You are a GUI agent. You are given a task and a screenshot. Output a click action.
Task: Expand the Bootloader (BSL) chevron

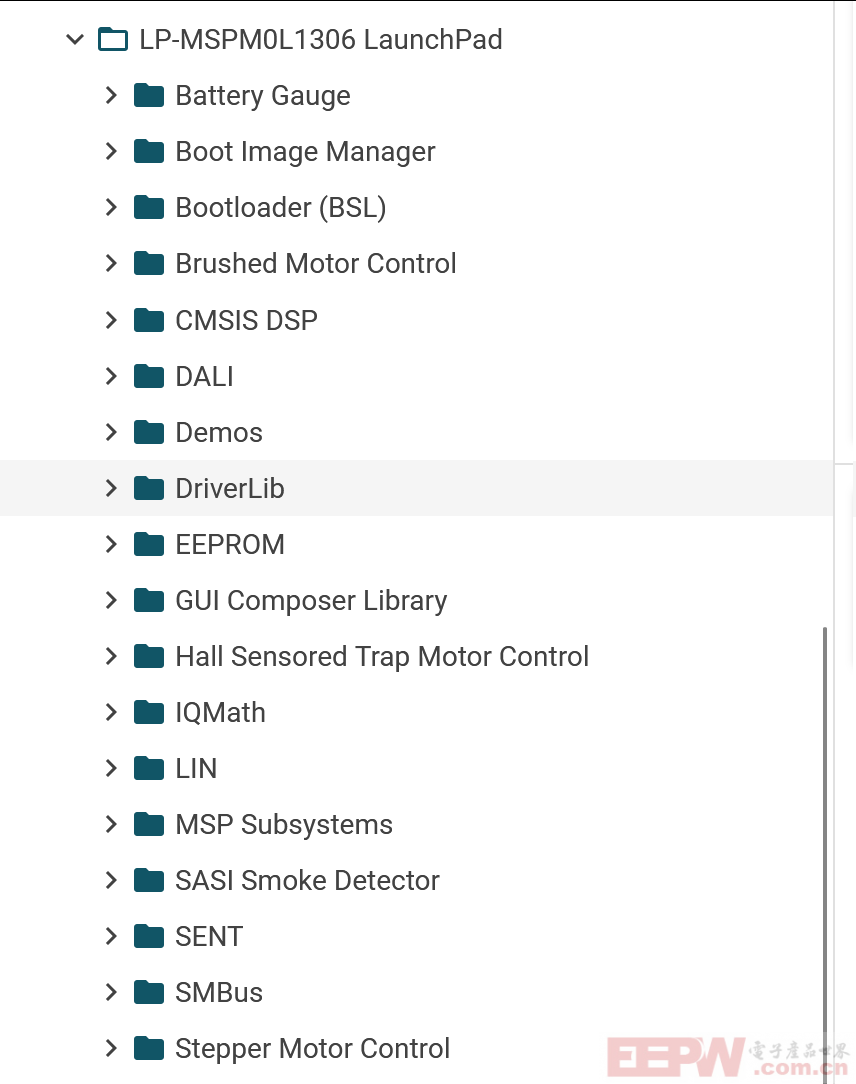(x=111, y=207)
